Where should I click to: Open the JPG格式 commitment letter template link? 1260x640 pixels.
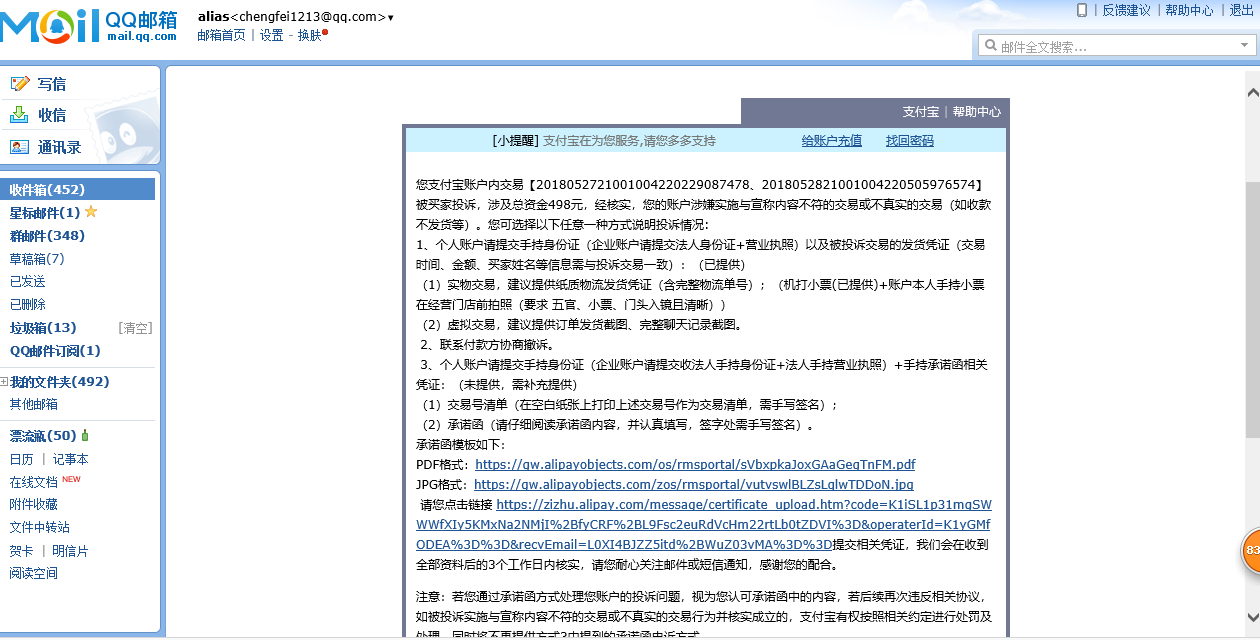pyautogui.click(x=694, y=485)
